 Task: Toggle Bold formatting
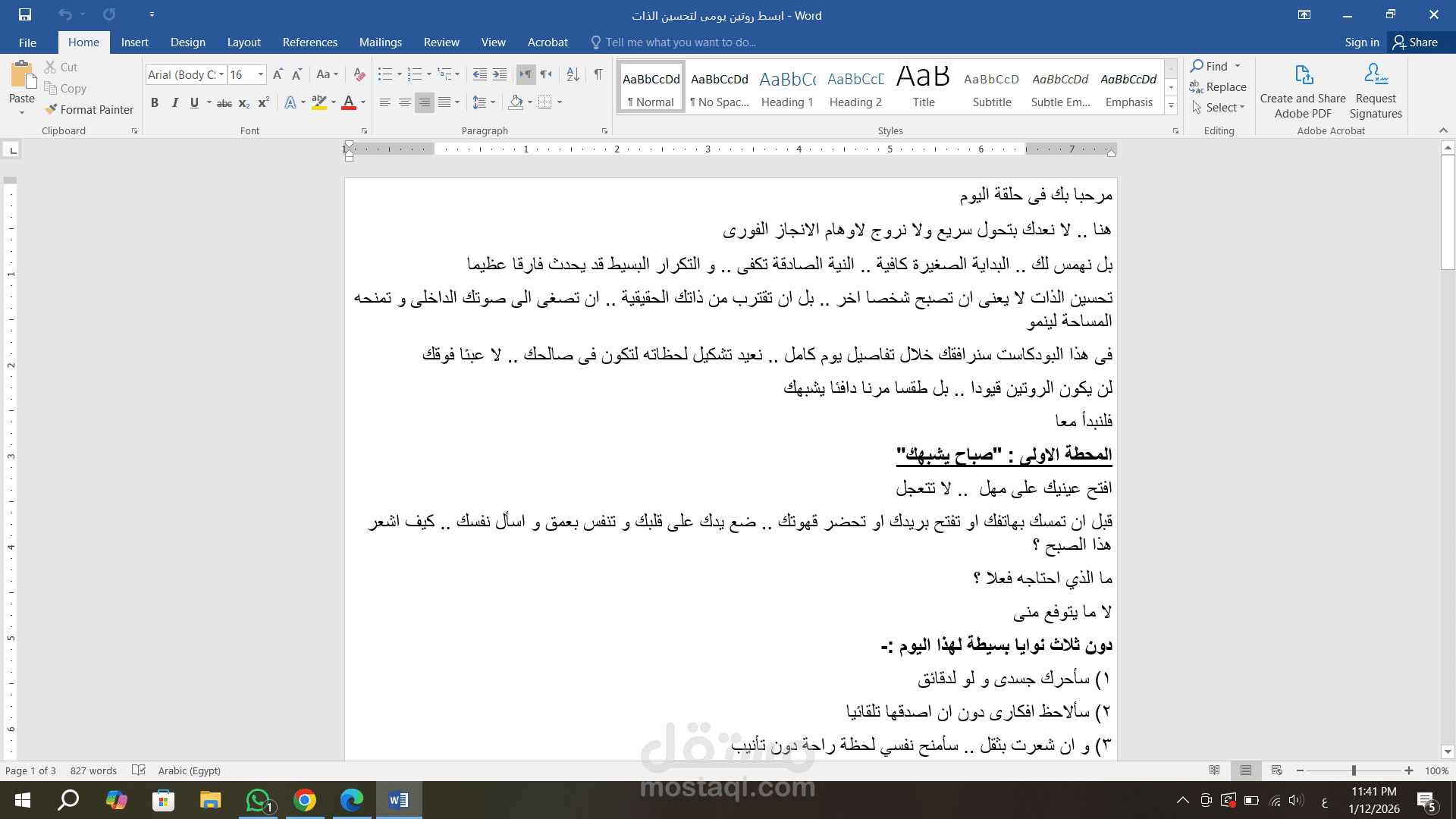pyautogui.click(x=155, y=102)
